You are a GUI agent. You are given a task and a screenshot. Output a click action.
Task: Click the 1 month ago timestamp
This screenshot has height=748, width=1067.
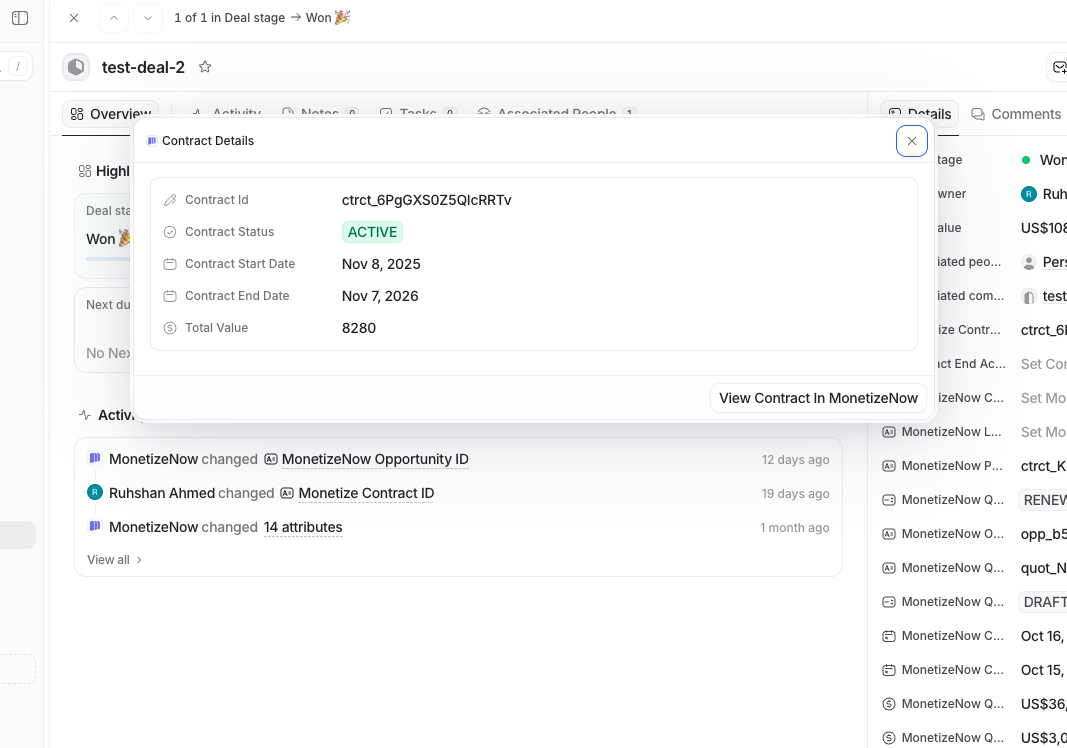(795, 527)
